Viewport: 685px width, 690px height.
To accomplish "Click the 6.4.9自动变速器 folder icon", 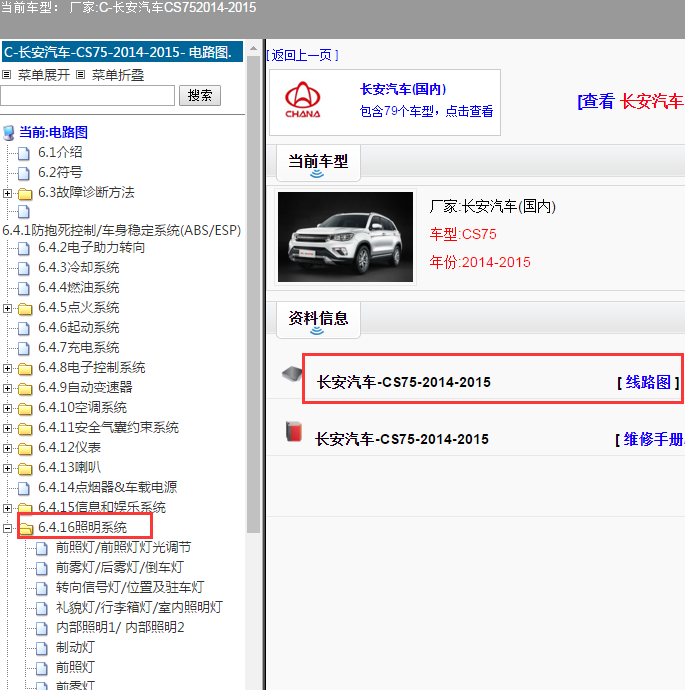I will 25,389.
